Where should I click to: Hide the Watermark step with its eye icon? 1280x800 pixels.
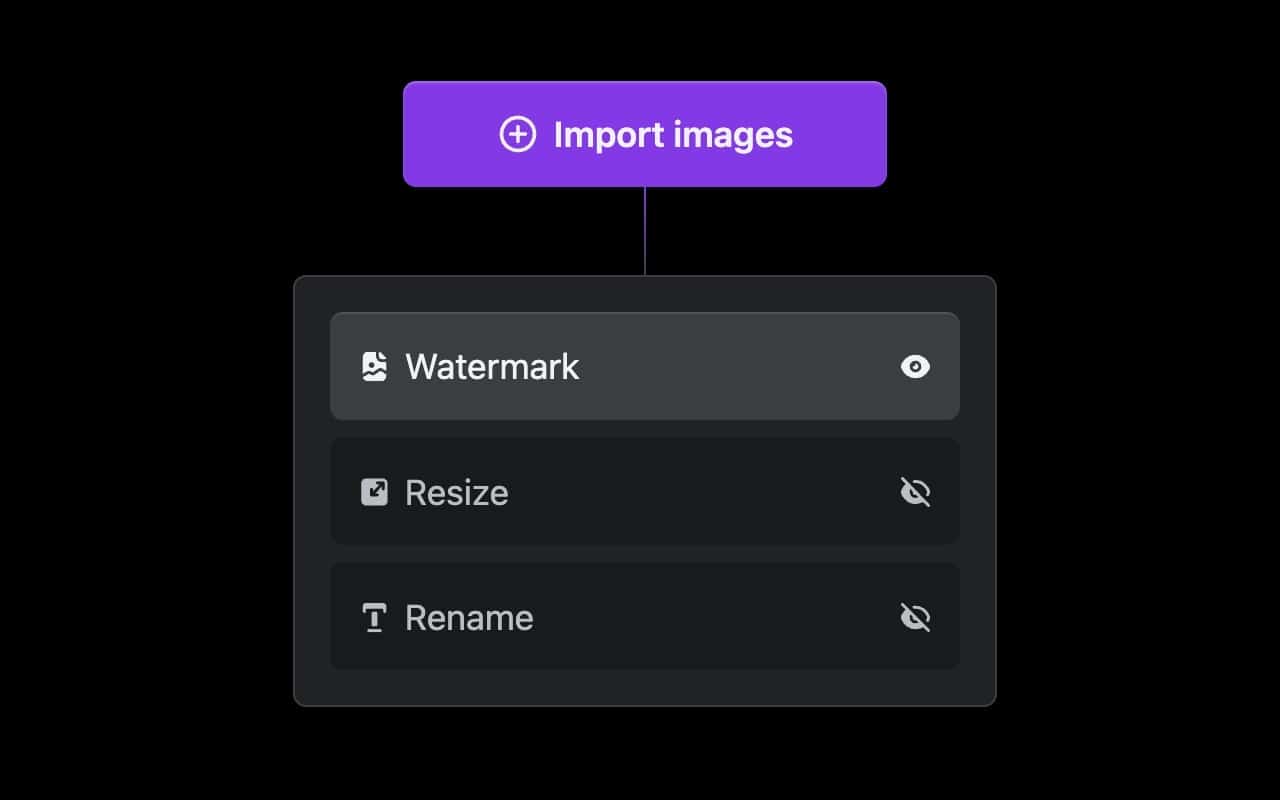coord(915,367)
